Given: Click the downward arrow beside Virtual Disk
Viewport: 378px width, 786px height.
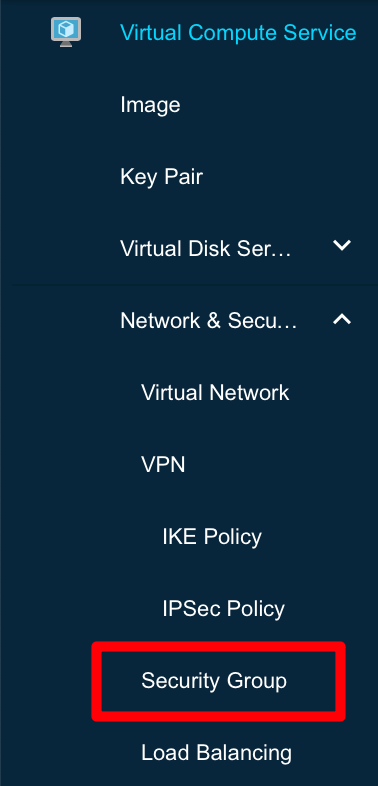Looking at the screenshot, I should [x=342, y=246].
